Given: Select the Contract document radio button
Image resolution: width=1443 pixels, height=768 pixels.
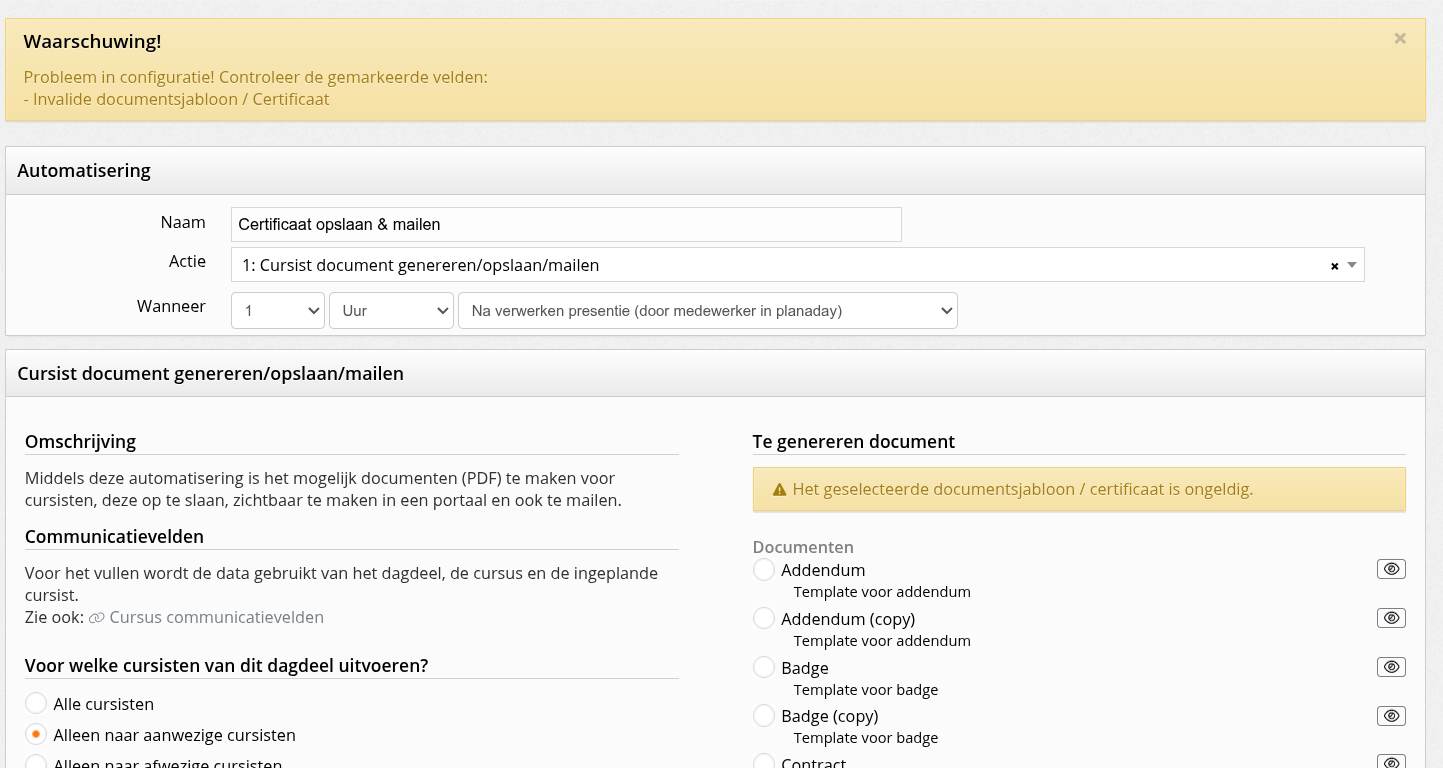Looking at the screenshot, I should [764, 762].
